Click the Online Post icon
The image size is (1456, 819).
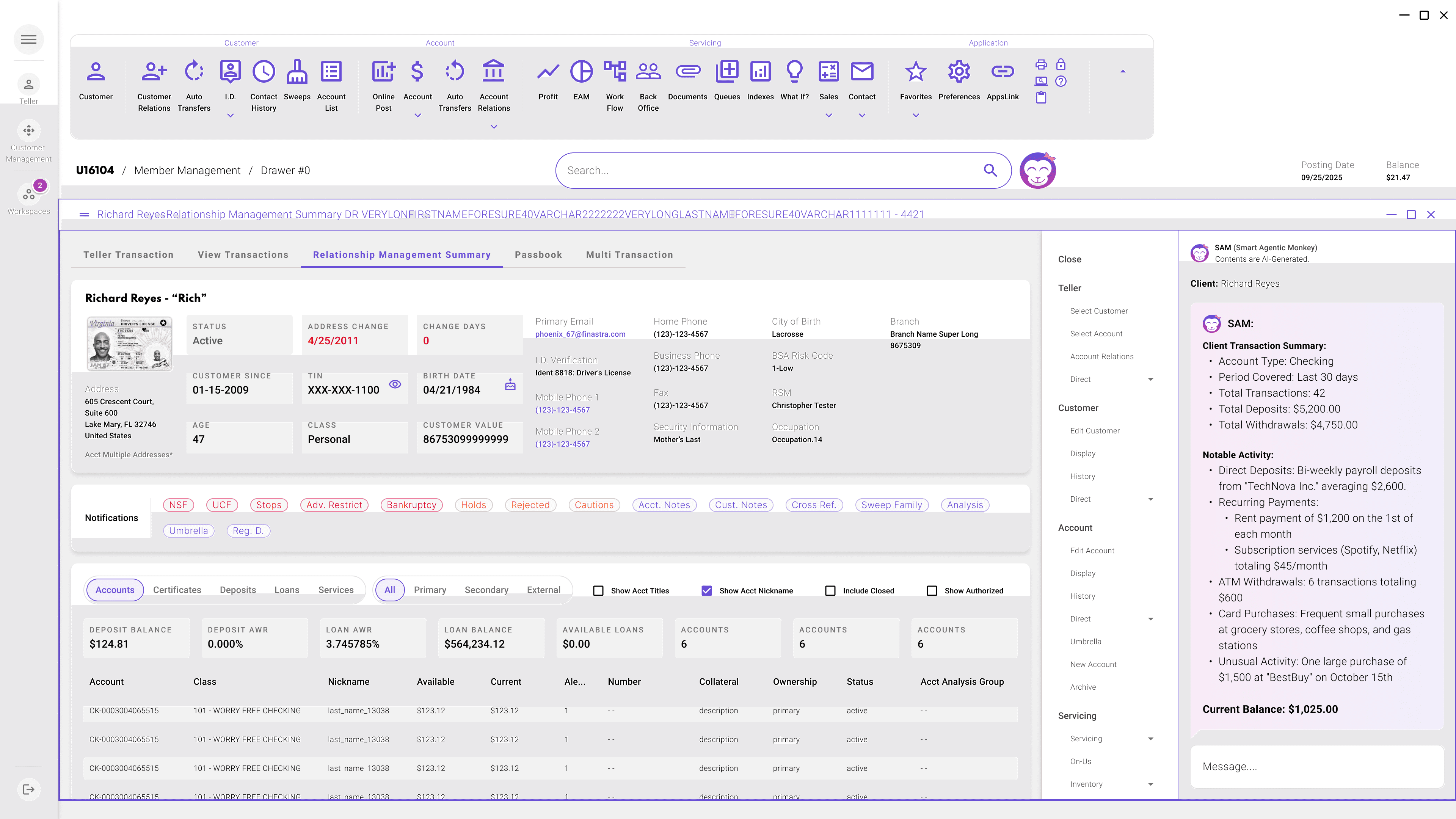pos(383,72)
